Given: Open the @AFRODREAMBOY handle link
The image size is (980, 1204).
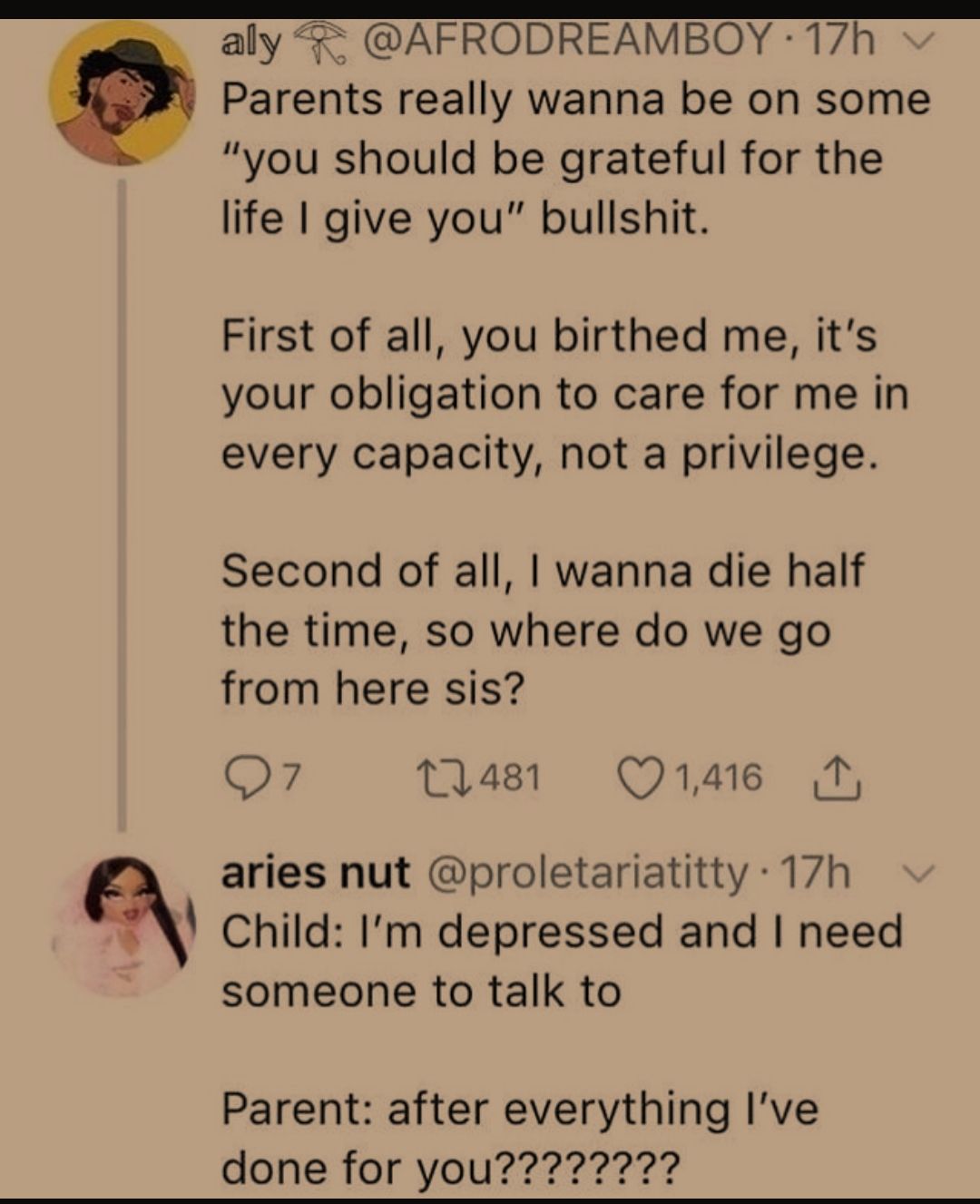Looking at the screenshot, I should pos(567,41).
